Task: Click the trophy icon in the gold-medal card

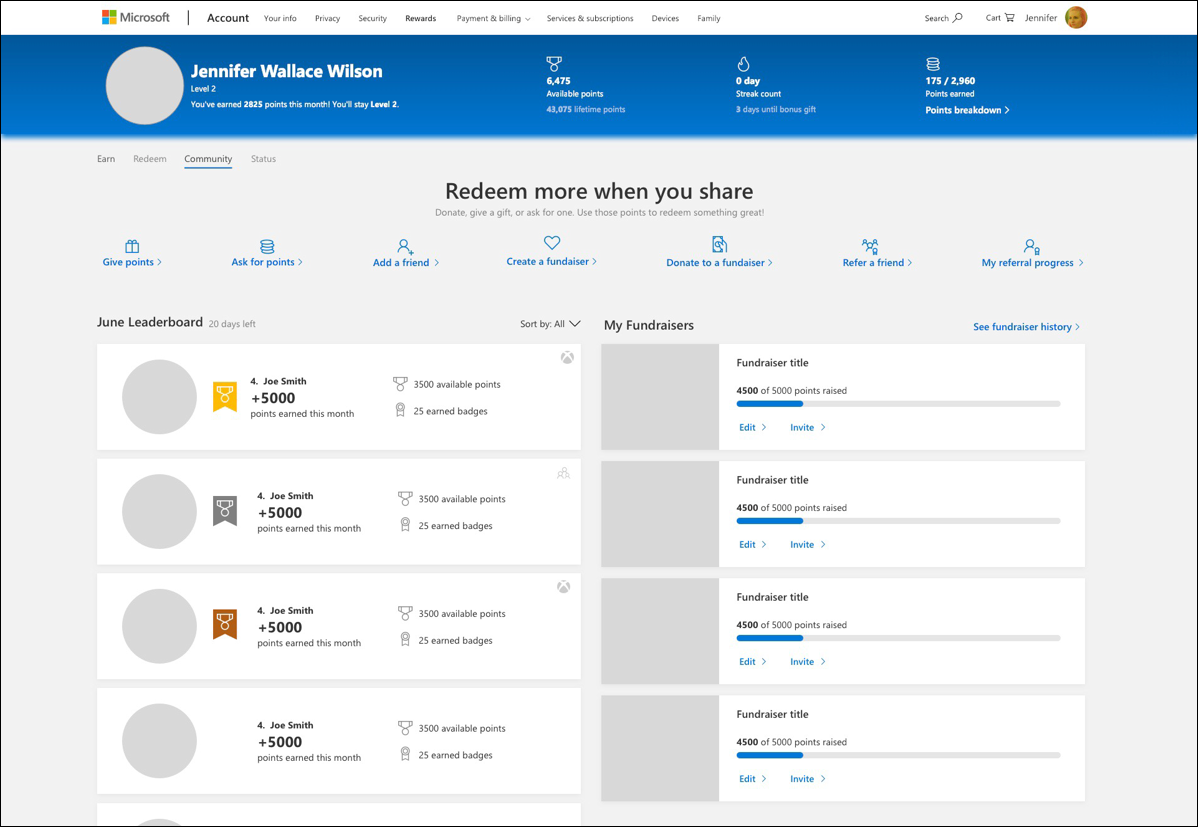Action: pos(400,384)
